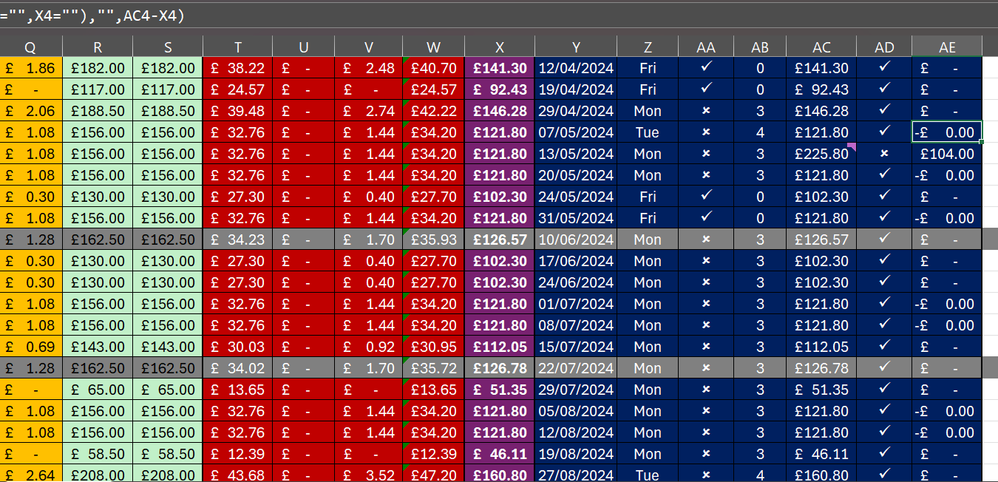Select the £104.00 cell in column AE
Image resolution: width=998 pixels, height=482 pixels.
pos(946,153)
